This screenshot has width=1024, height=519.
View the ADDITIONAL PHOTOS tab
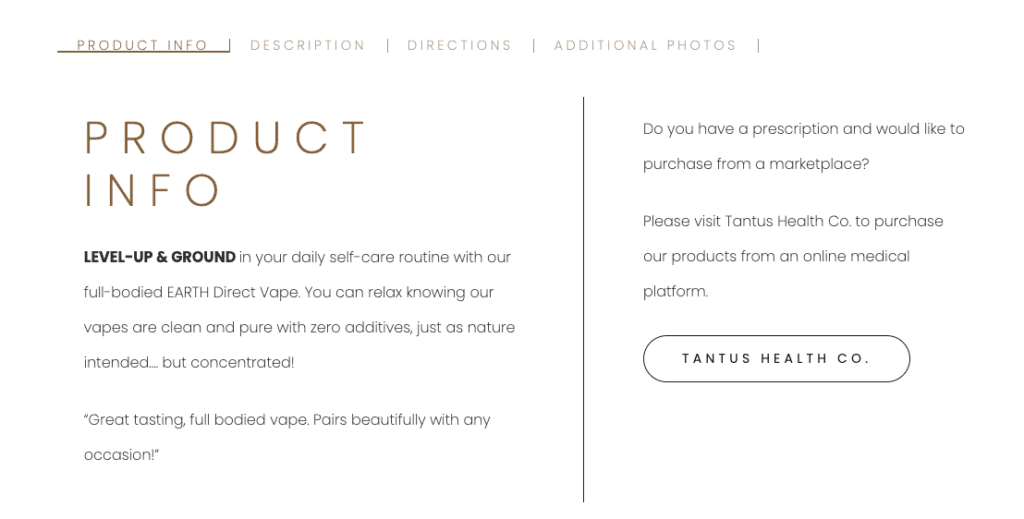click(645, 45)
